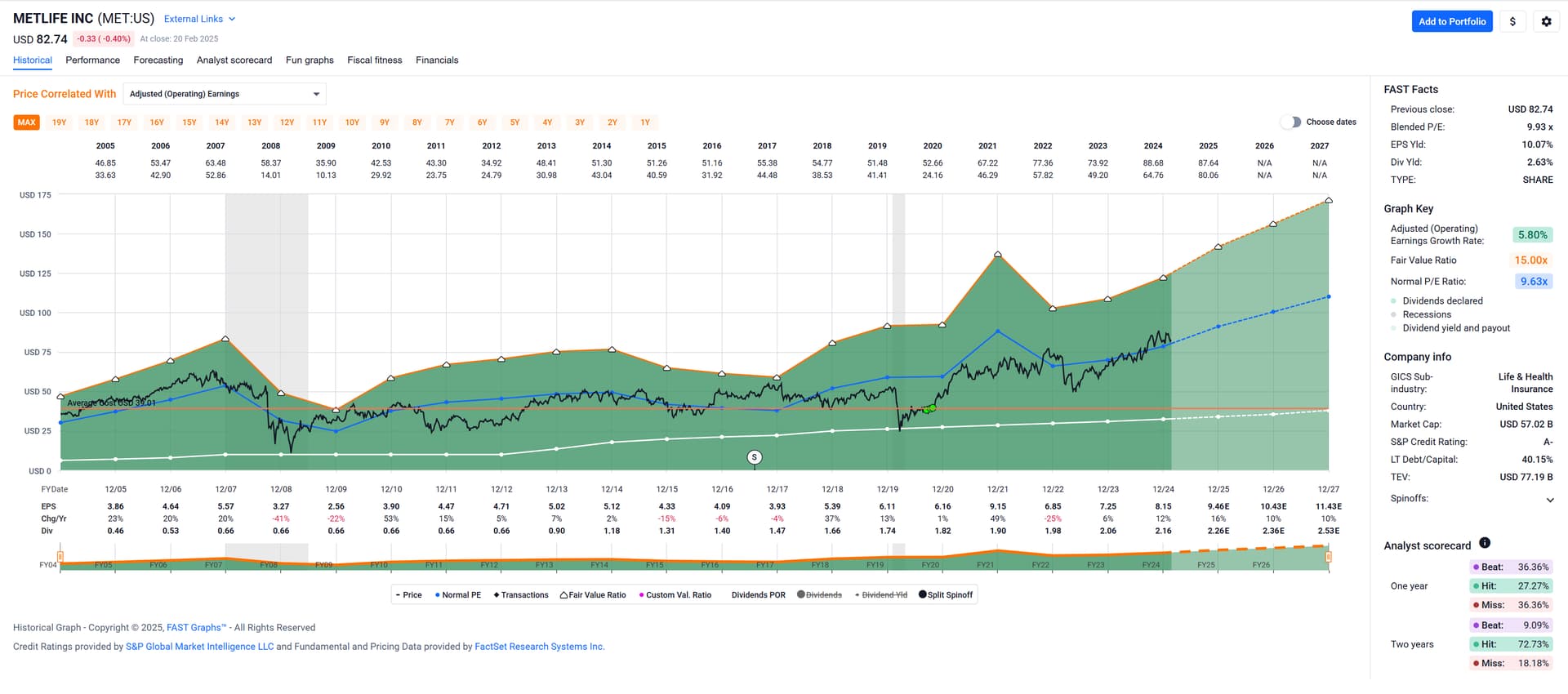
Task: Enable the Dividend Yld legend item
Action: pyautogui.click(x=880, y=595)
